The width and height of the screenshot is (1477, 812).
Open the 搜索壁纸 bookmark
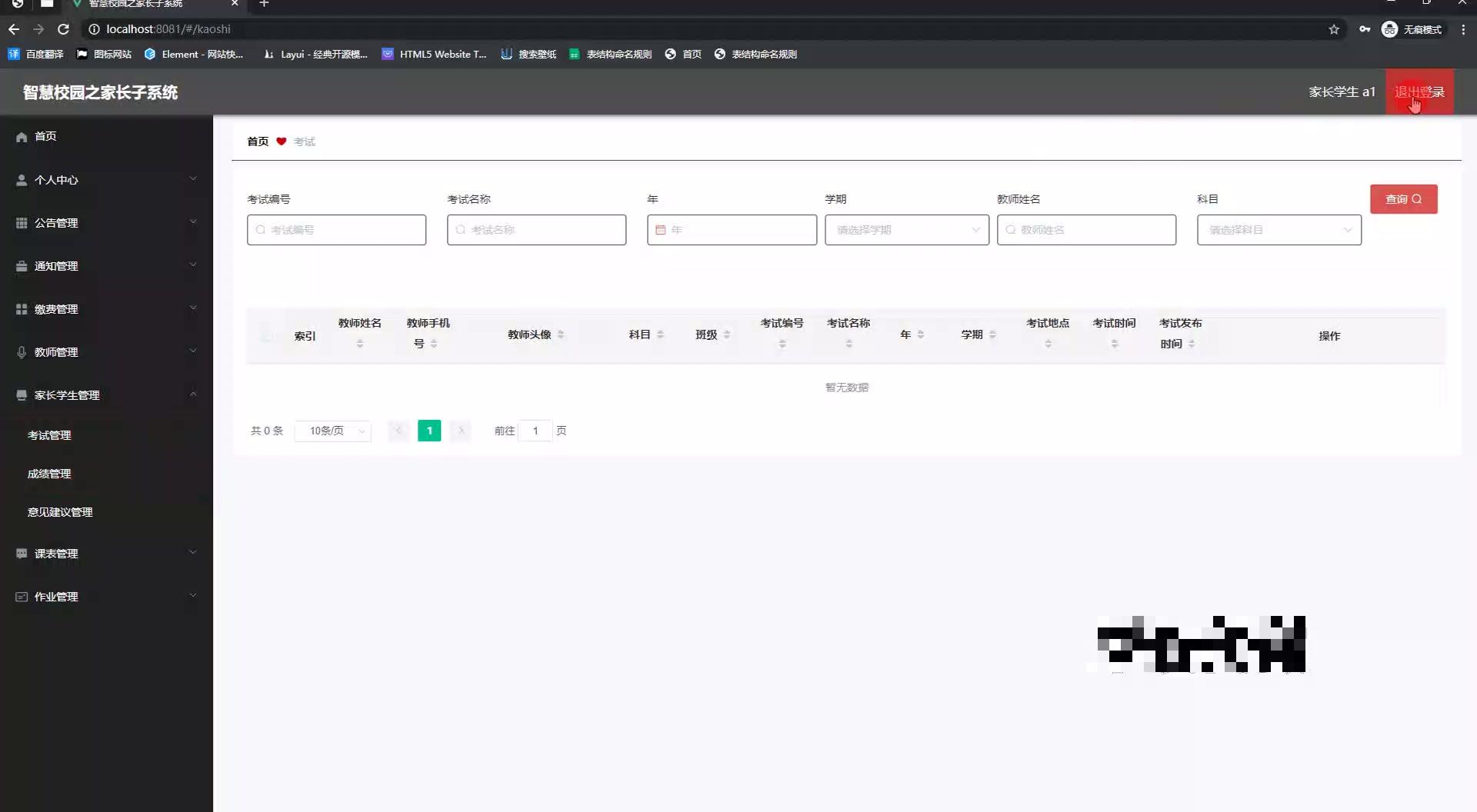tap(528, 54)
